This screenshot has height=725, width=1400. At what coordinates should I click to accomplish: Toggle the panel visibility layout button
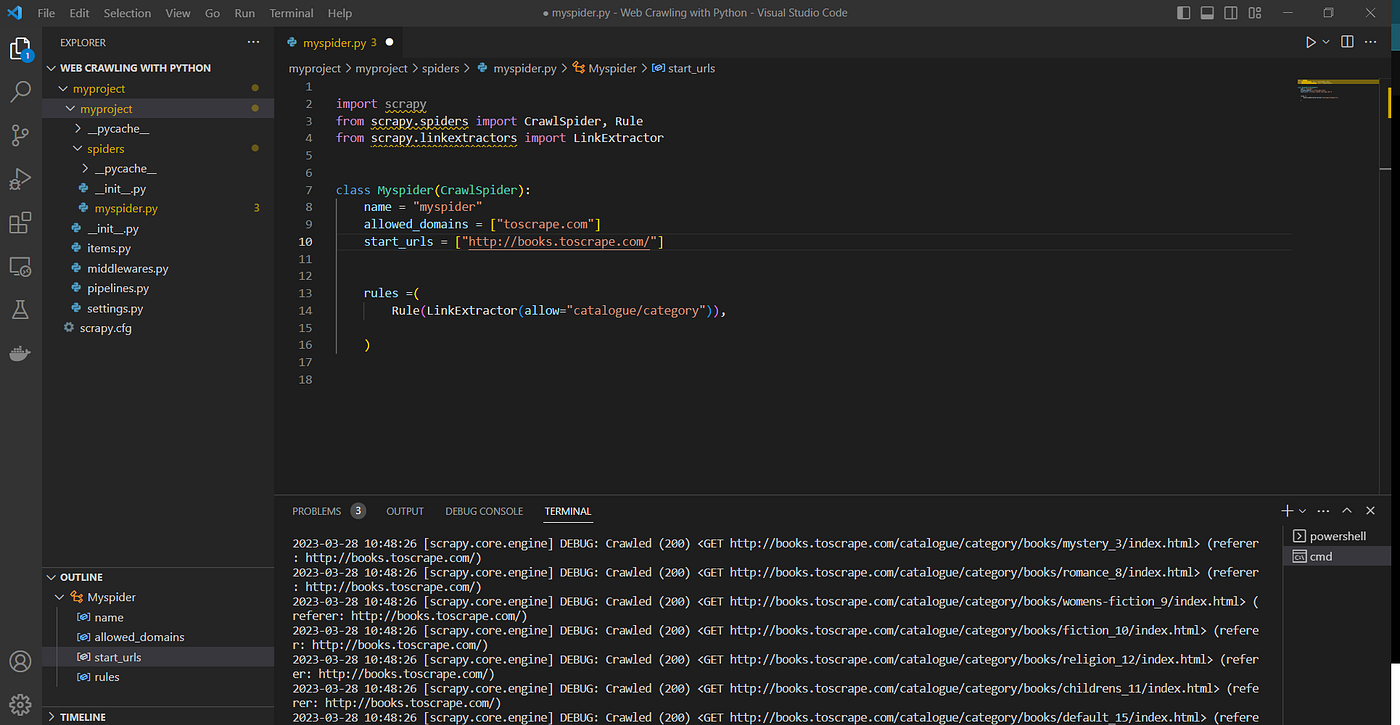(1208, 13)
